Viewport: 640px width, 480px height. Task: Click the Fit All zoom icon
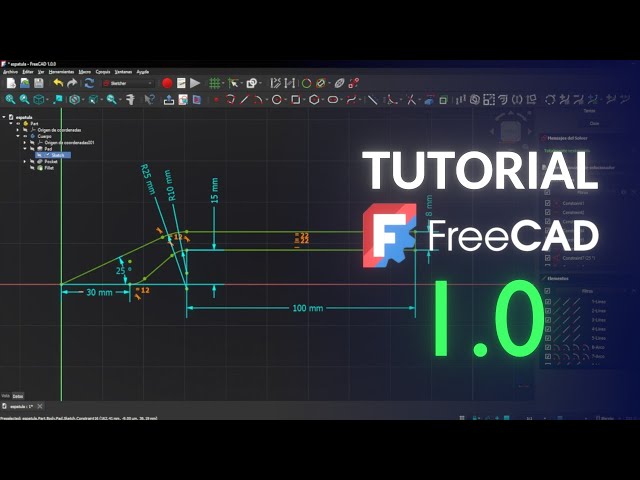[10, 99]
